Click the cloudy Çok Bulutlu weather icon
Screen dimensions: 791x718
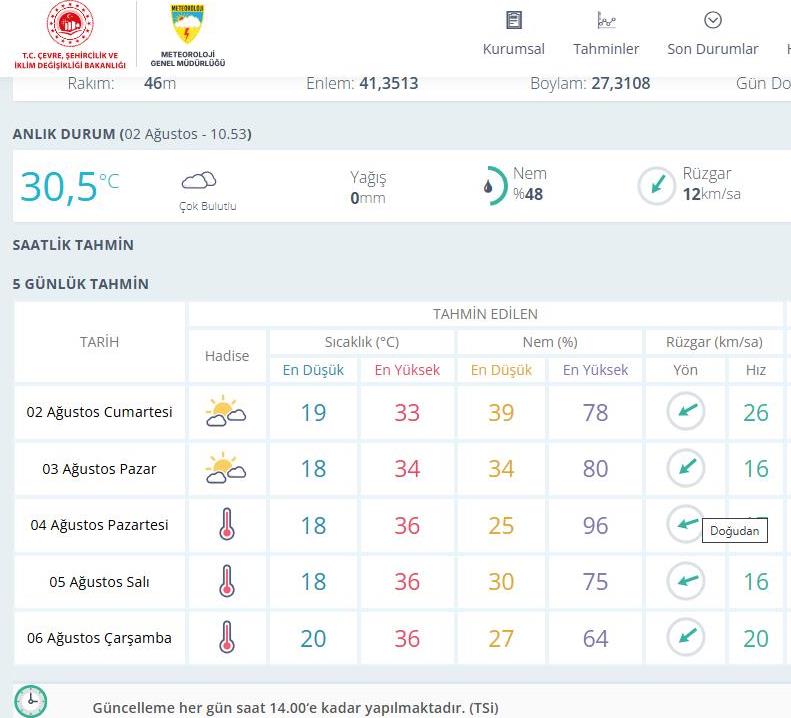(x=199, y=180)
